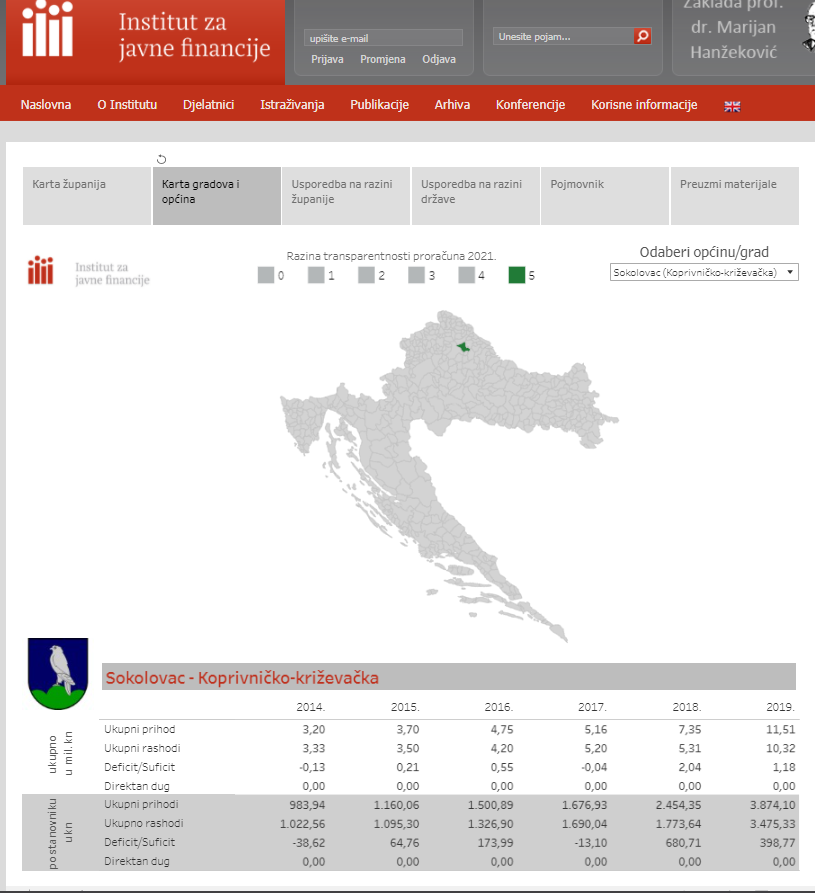Viewport: 815px width, 893px height.
Task: Click the Prijava link
Action: coord(327,59)
